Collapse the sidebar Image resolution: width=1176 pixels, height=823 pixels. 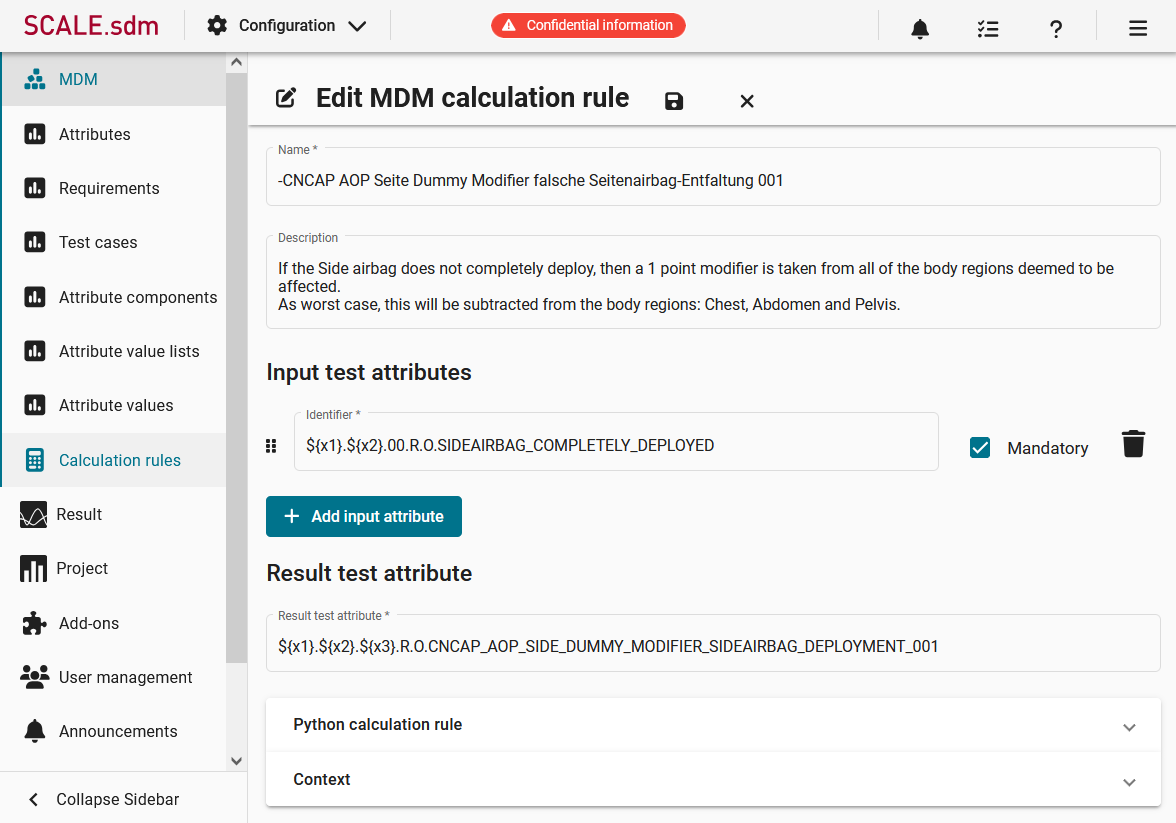coord(124,799)
